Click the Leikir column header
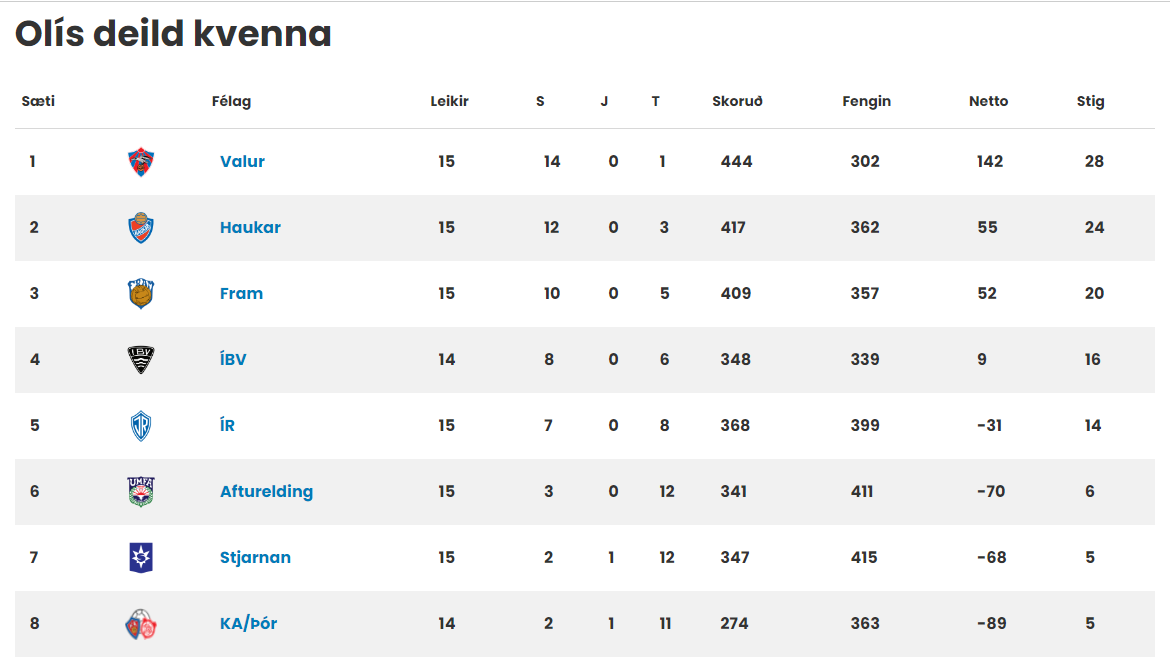 coord(449,101)
